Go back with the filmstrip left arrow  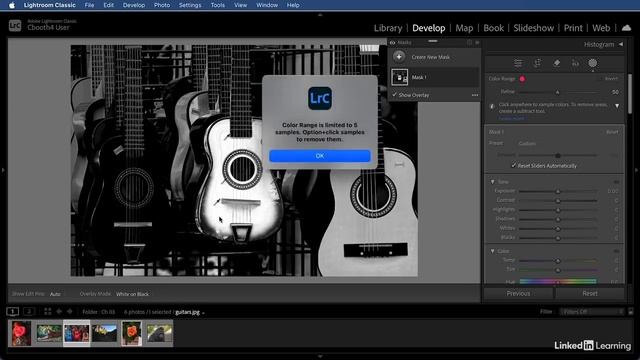pos(59,311)
